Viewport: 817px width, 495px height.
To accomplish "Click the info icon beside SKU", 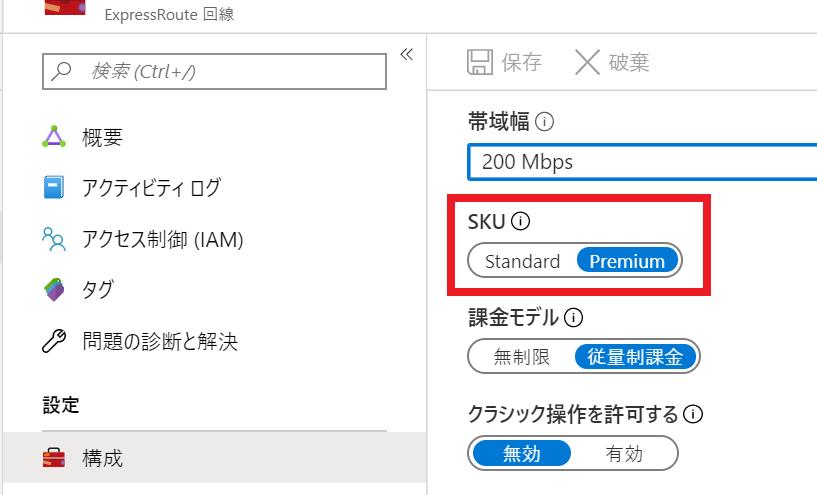I will click(521, 221).
